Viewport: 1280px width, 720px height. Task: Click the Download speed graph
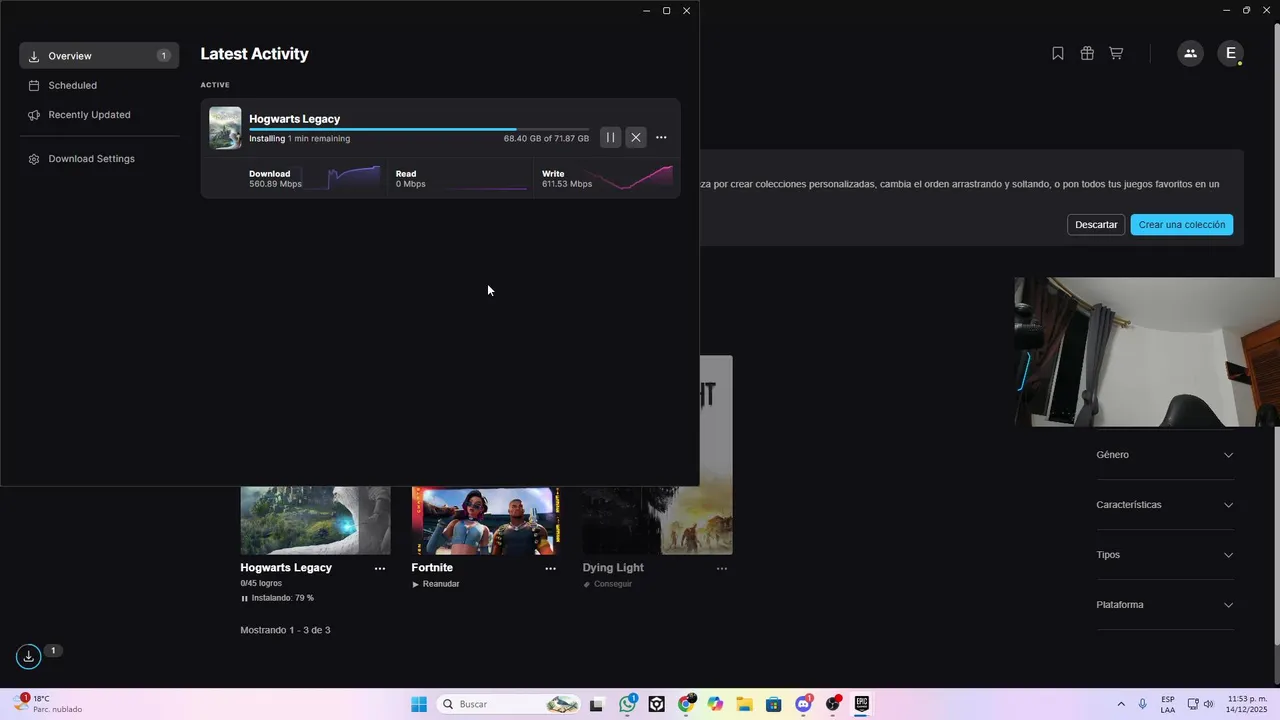click(x=342, y=178)
